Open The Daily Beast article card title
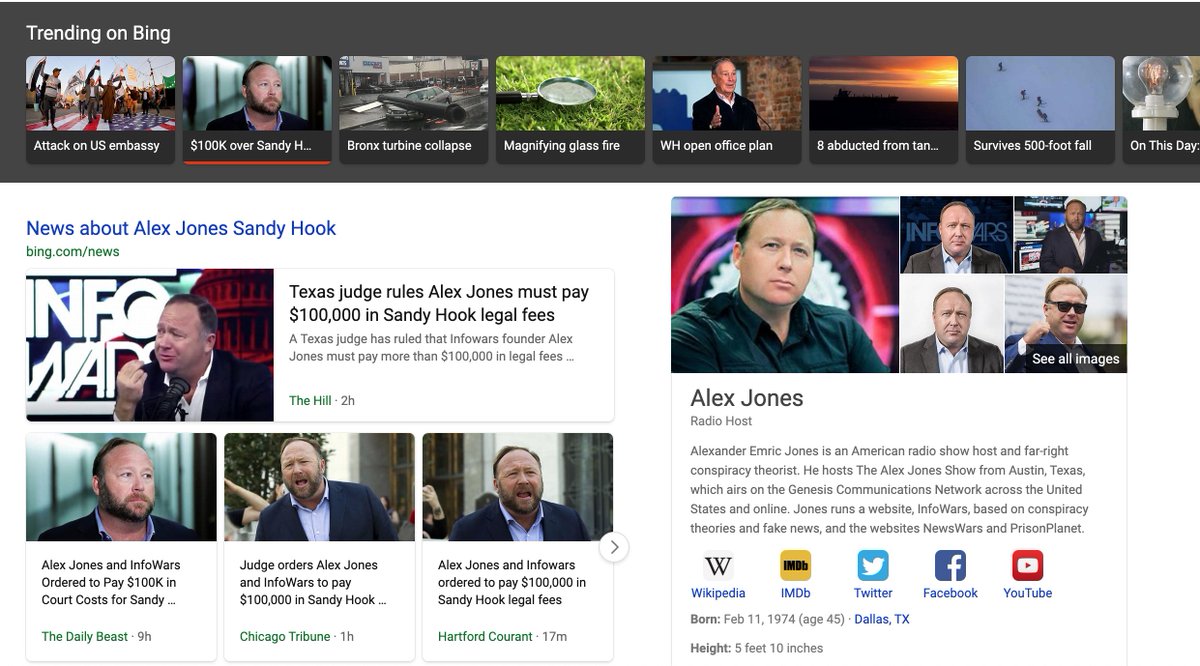 click(110, 583)
